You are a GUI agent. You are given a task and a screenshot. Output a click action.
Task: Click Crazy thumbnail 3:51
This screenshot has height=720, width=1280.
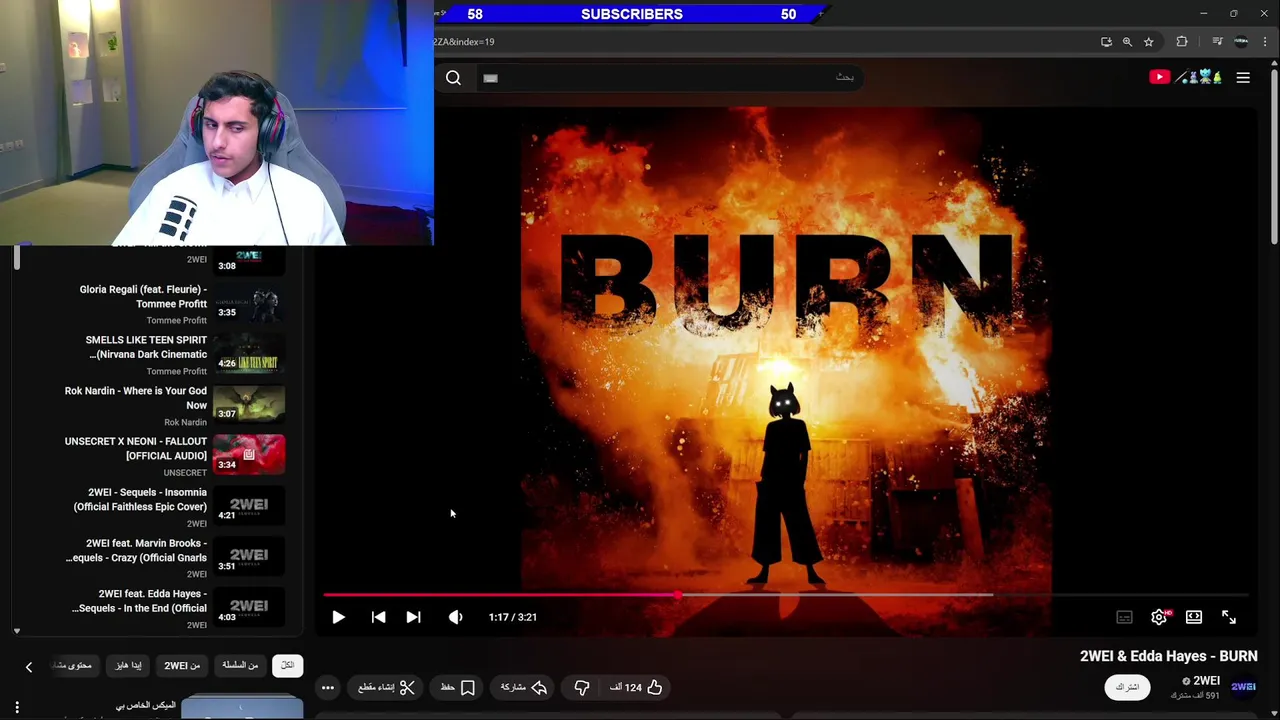249,557
